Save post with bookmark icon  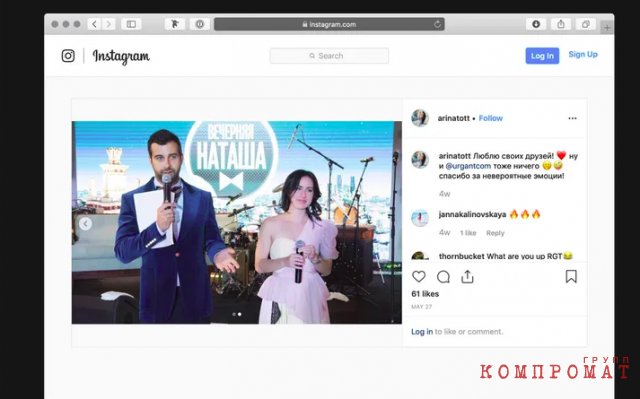(x=571, y=277)
